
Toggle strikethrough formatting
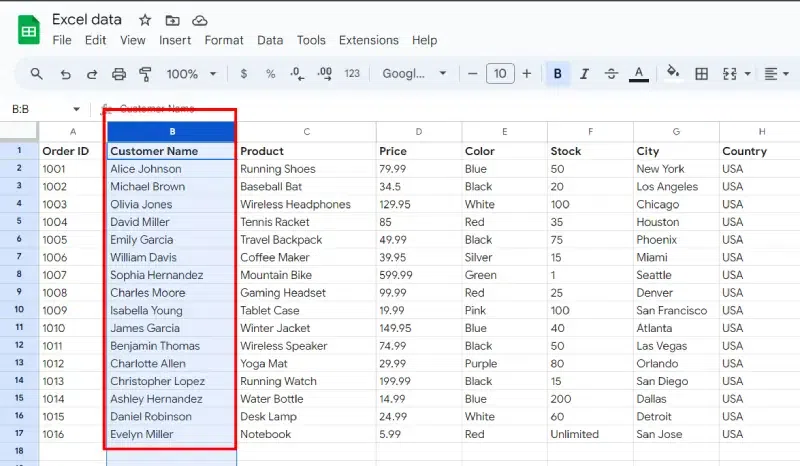coord(611,74)
